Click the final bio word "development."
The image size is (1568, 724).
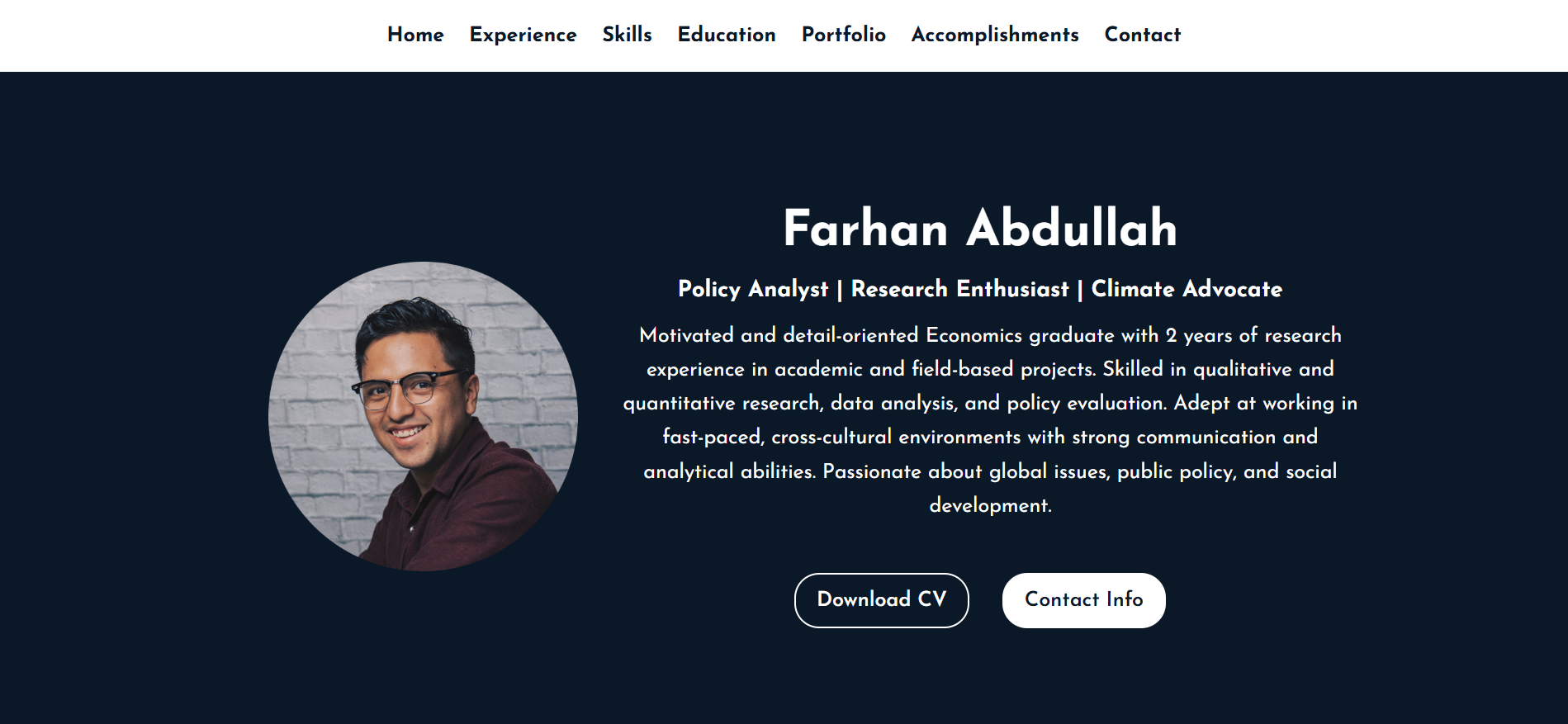coord(990,505)
